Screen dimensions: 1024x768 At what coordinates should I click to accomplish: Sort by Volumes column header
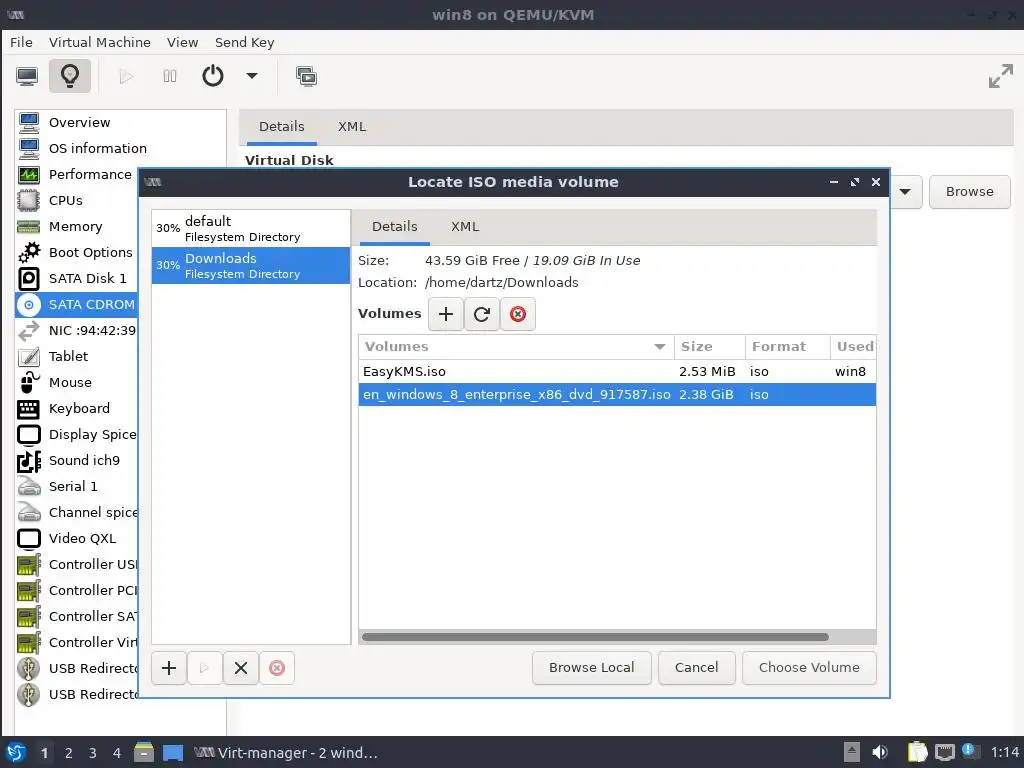click(x=516, y=347)
